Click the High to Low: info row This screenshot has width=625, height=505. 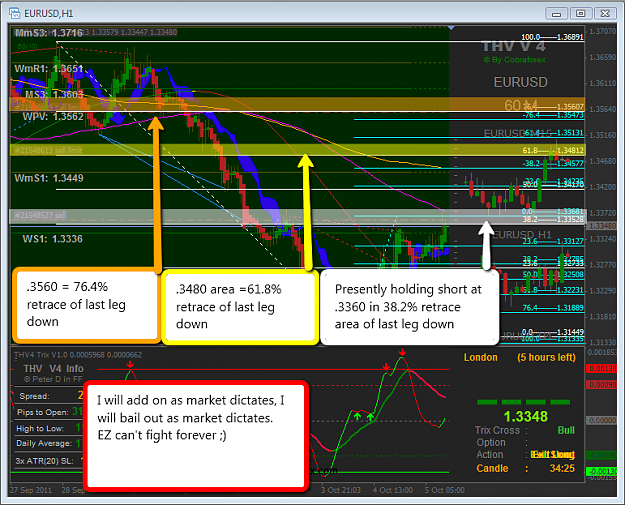(48, 428)
